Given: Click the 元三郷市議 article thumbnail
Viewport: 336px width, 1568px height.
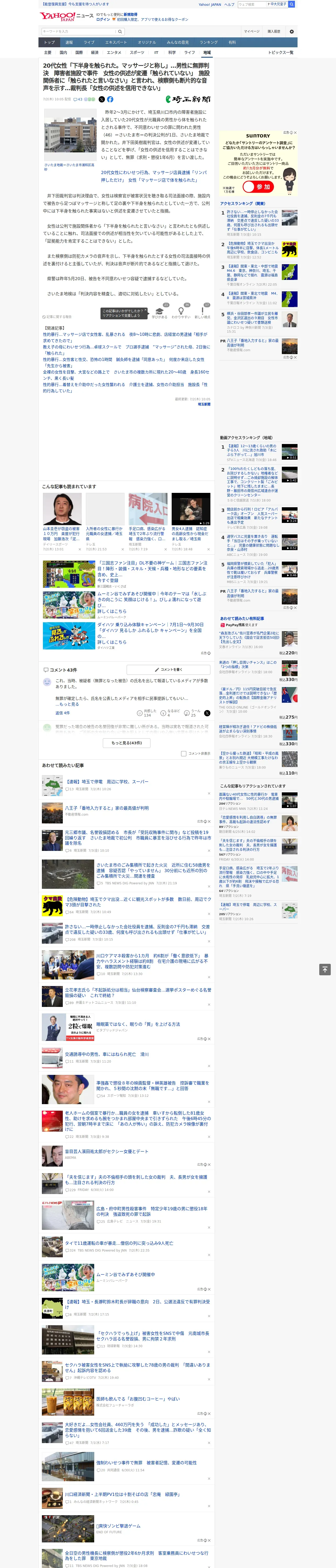Looking at the screenshot, I should (x=52, y=841).
